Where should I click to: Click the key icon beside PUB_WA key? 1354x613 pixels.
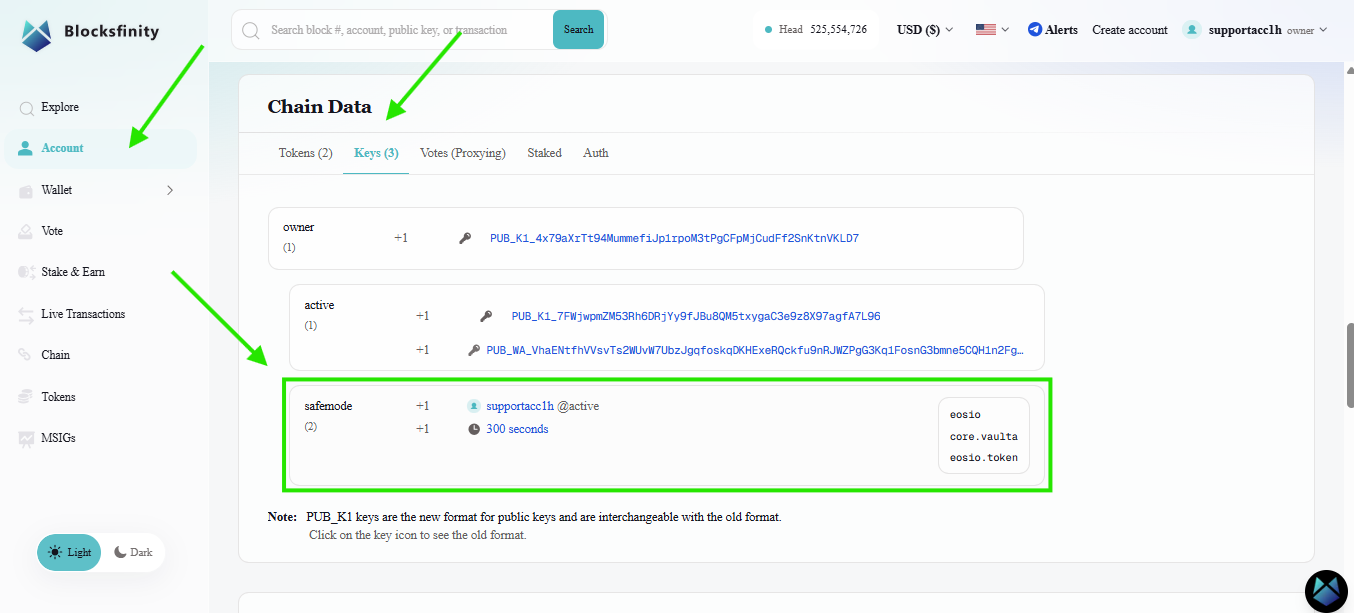pos(474,350)
